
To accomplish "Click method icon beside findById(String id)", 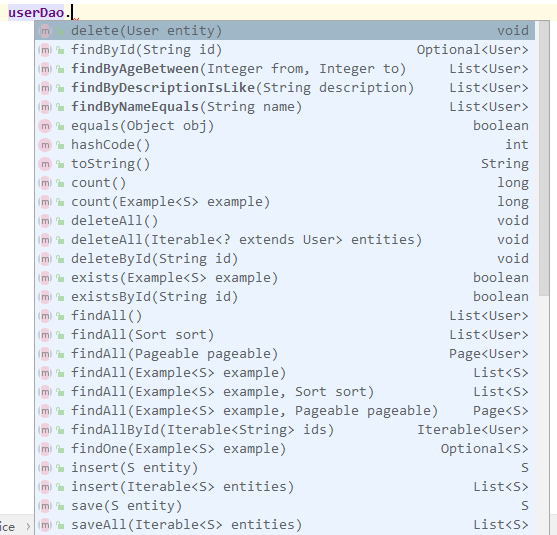I will [45, 50].
